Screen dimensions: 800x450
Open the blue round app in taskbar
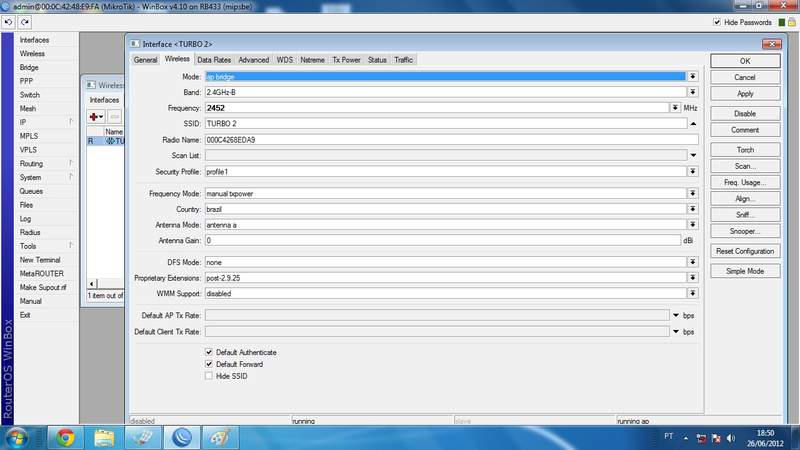point(182,437)
